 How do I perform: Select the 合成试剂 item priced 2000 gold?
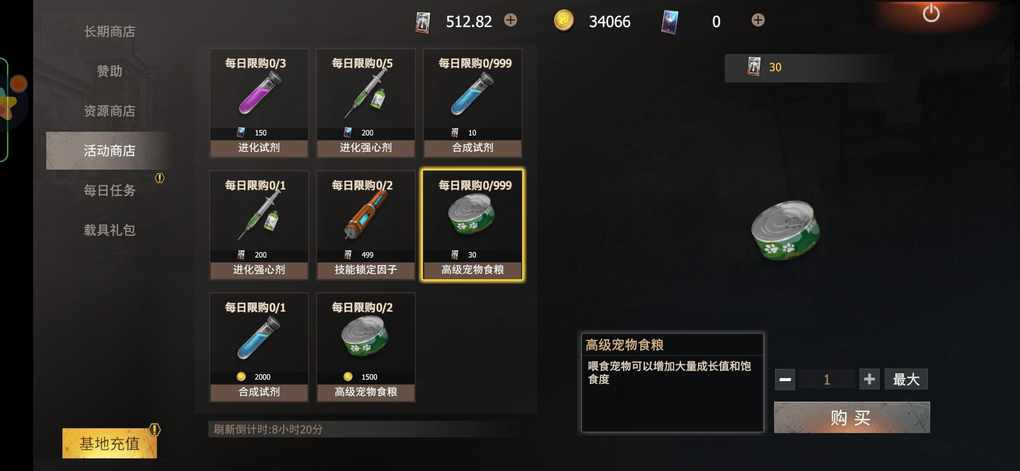click(x=259, y=347)
